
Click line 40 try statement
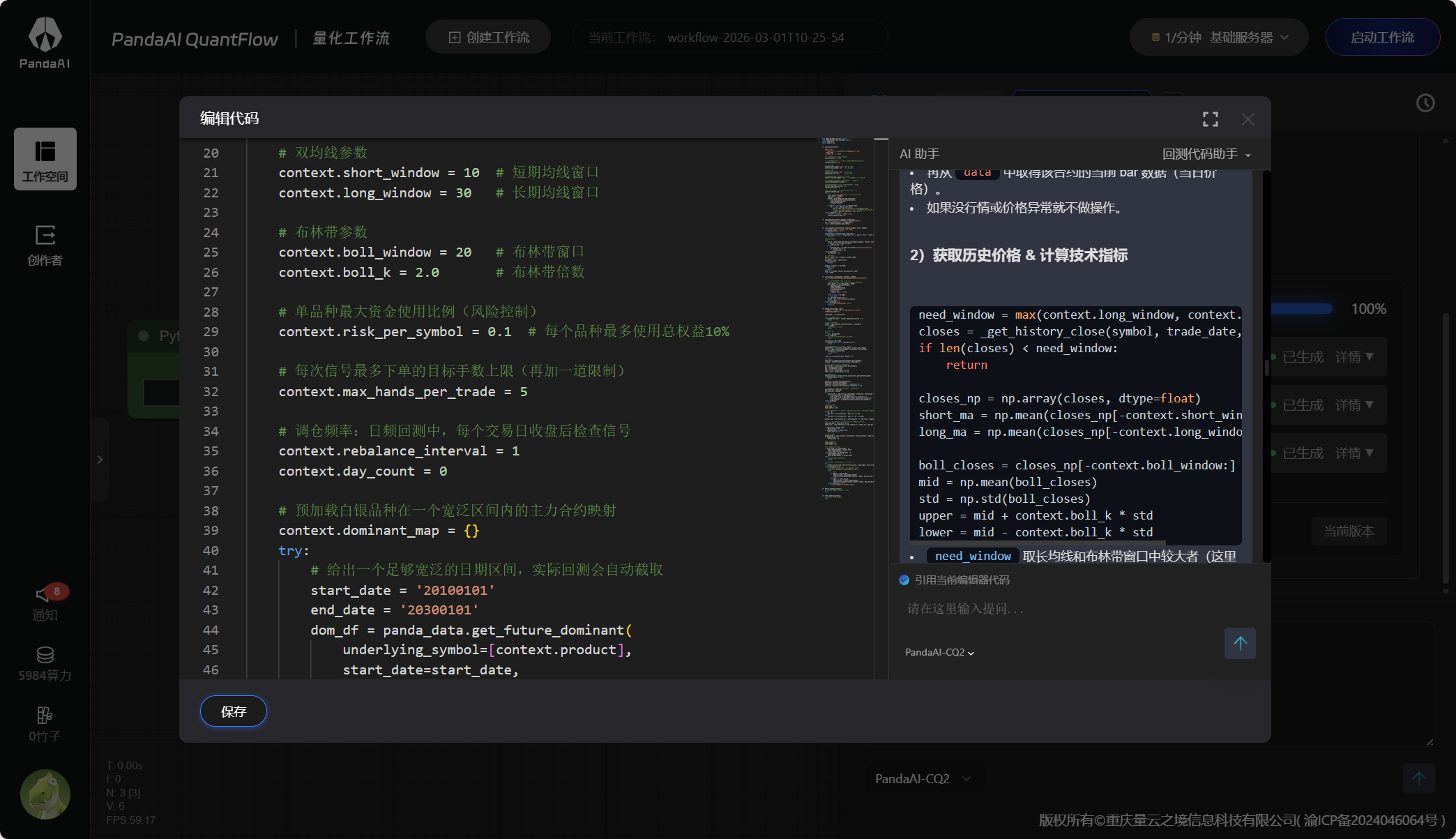(294, 551)
